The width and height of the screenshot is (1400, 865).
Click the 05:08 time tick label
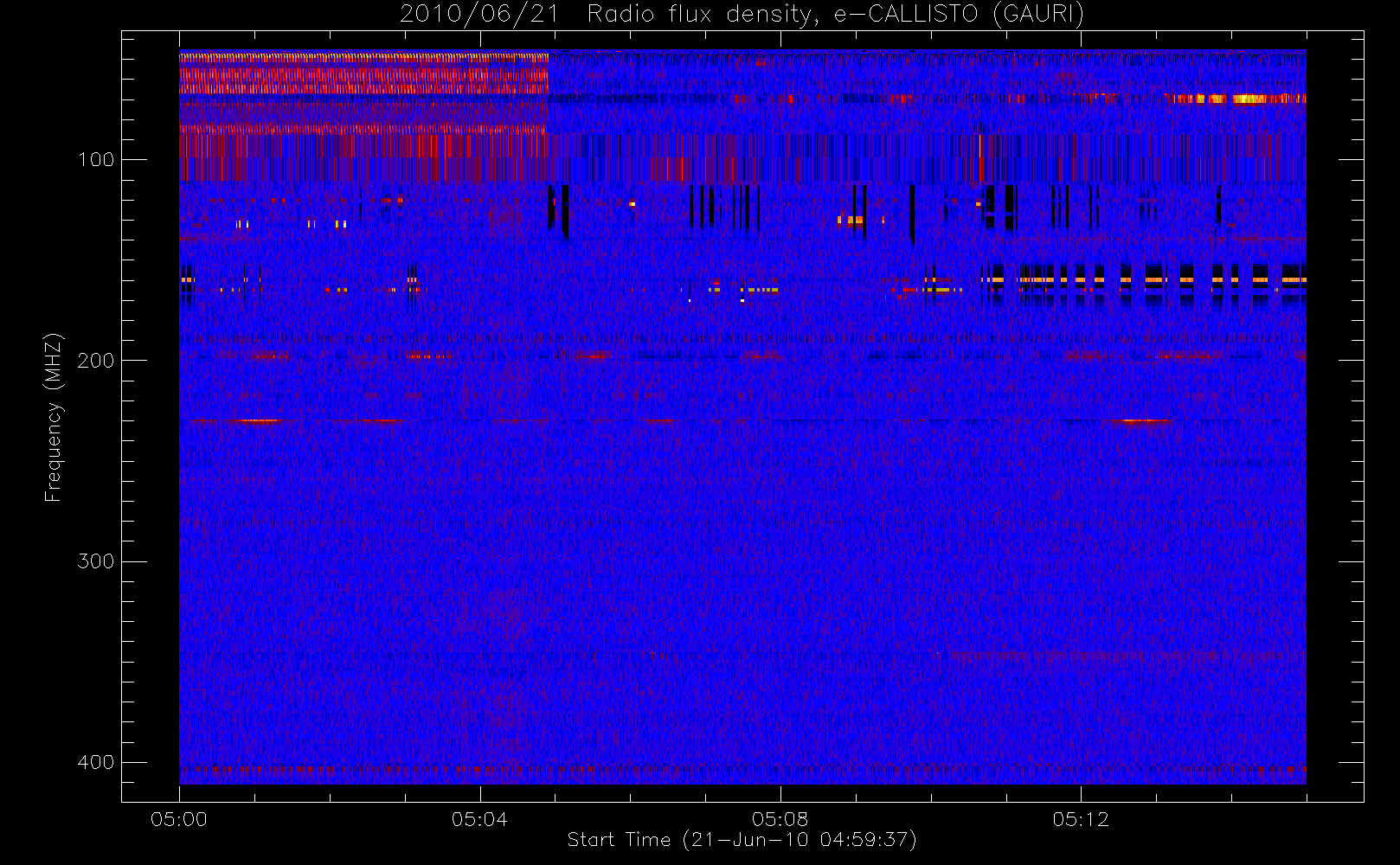click(780, 819)
